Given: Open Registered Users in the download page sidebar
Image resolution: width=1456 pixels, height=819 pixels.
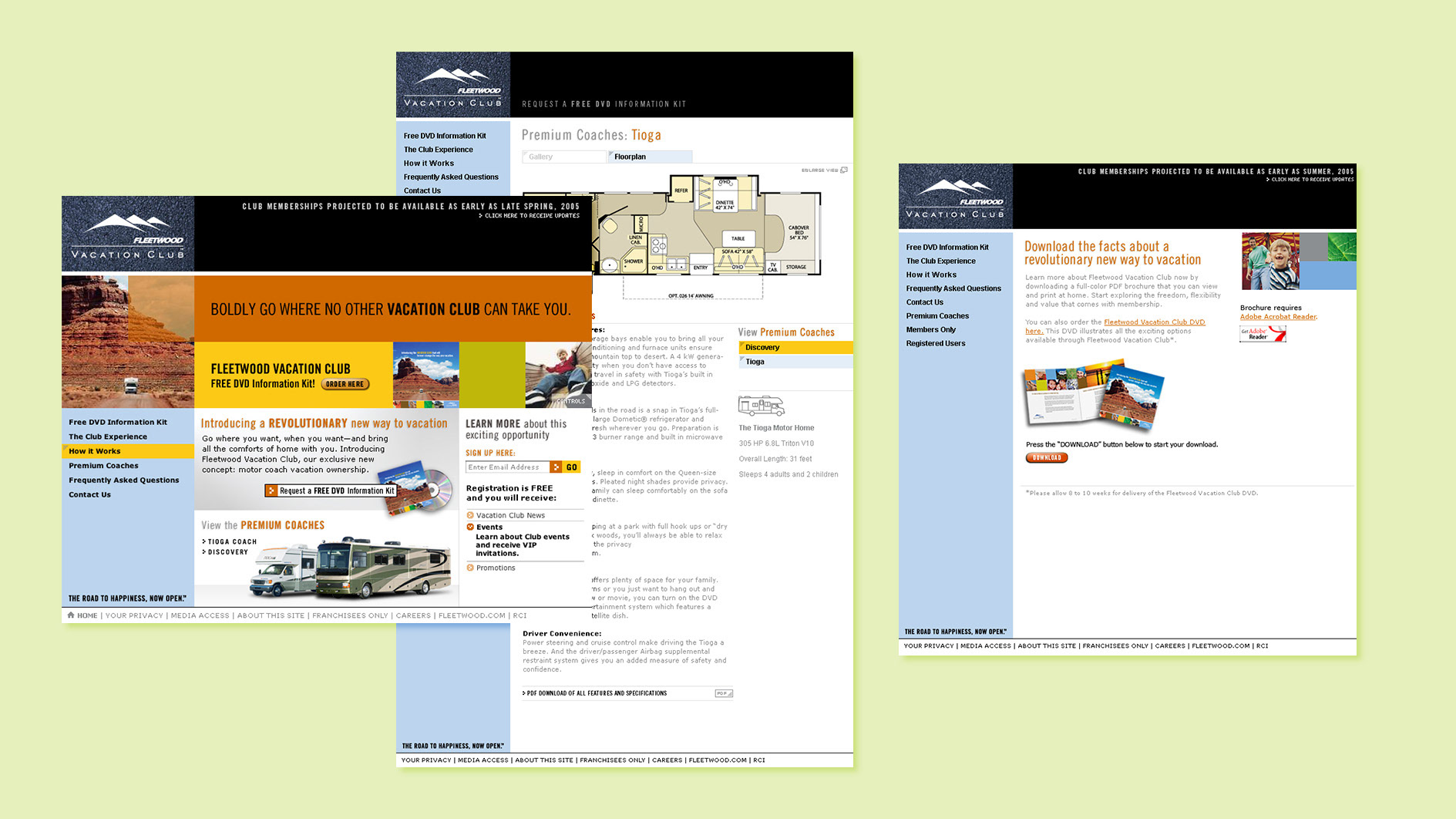Looking at the screenshot, I should [x=936, y=344].
